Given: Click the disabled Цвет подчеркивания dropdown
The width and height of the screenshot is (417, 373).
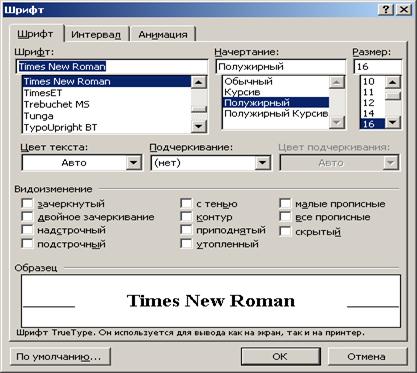Looking at the screenshot, I should pyautogui.click(x=339, y=163).
